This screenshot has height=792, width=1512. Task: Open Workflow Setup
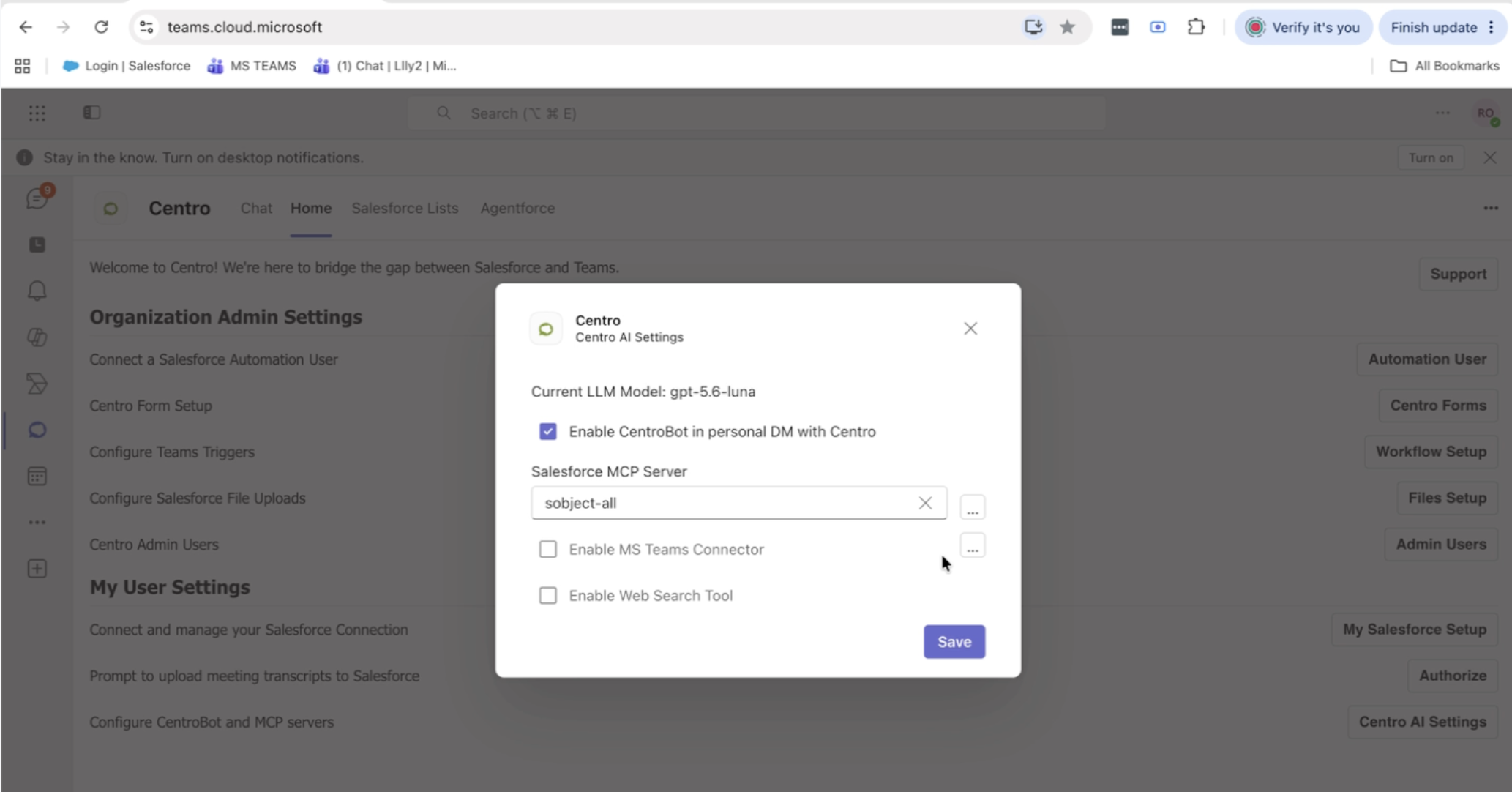1431,452
